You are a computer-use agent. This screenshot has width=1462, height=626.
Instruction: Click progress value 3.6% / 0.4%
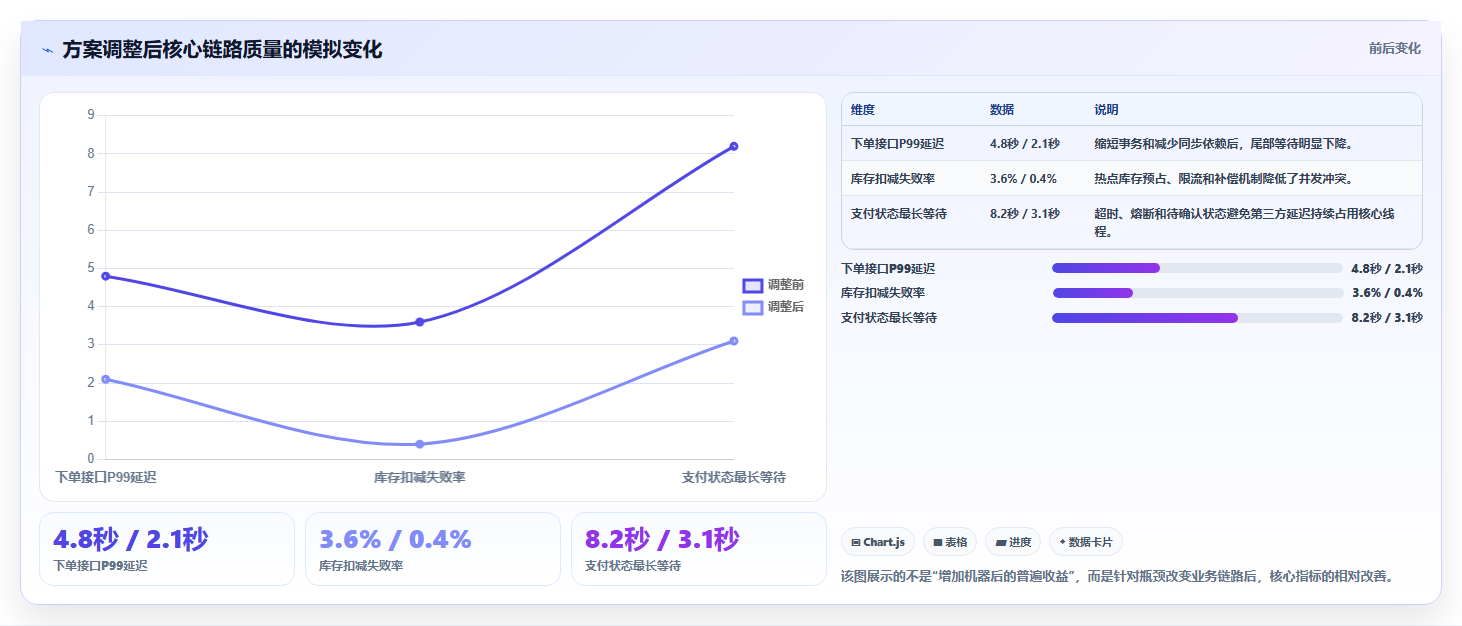1387,293
